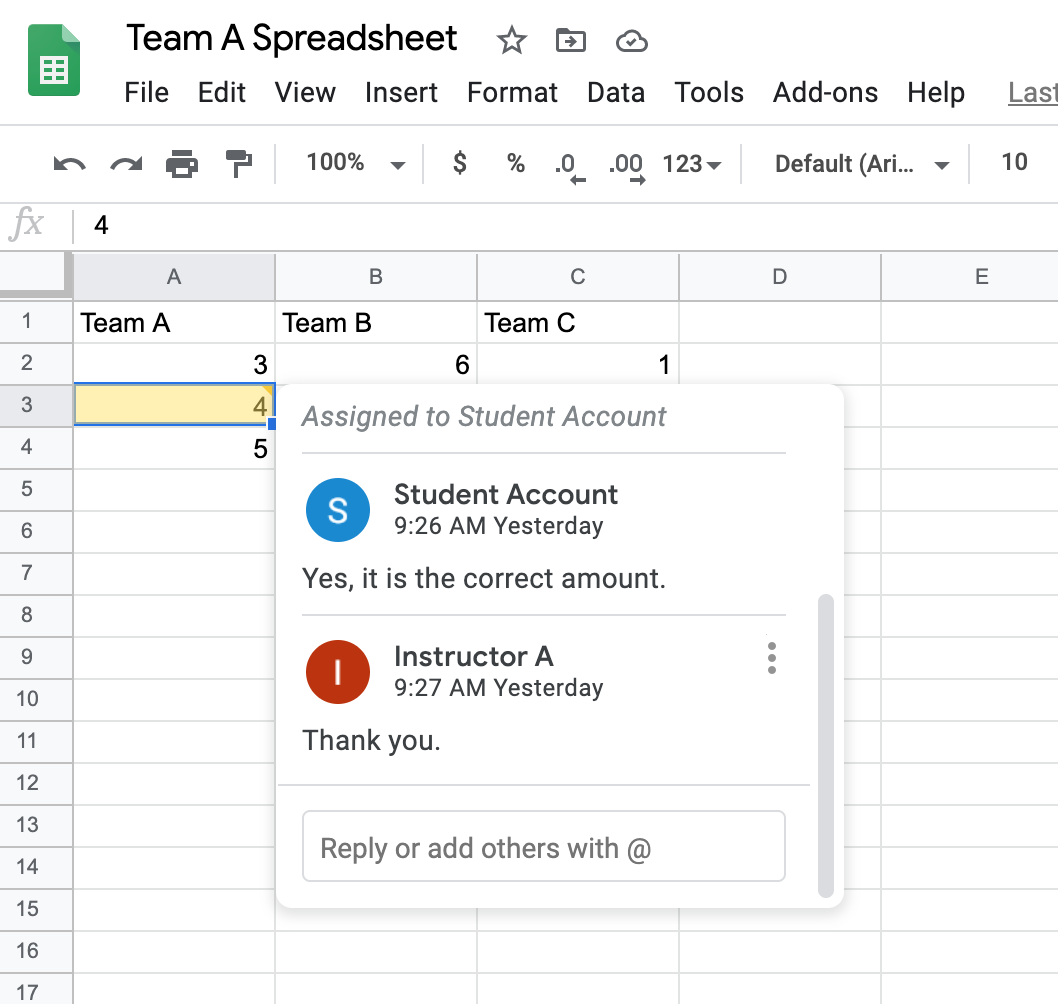Viewport: 1058px width, 1004px height.
Task: Apply percent format to cell
Action: pyautogui.click(x=516, y=163)
